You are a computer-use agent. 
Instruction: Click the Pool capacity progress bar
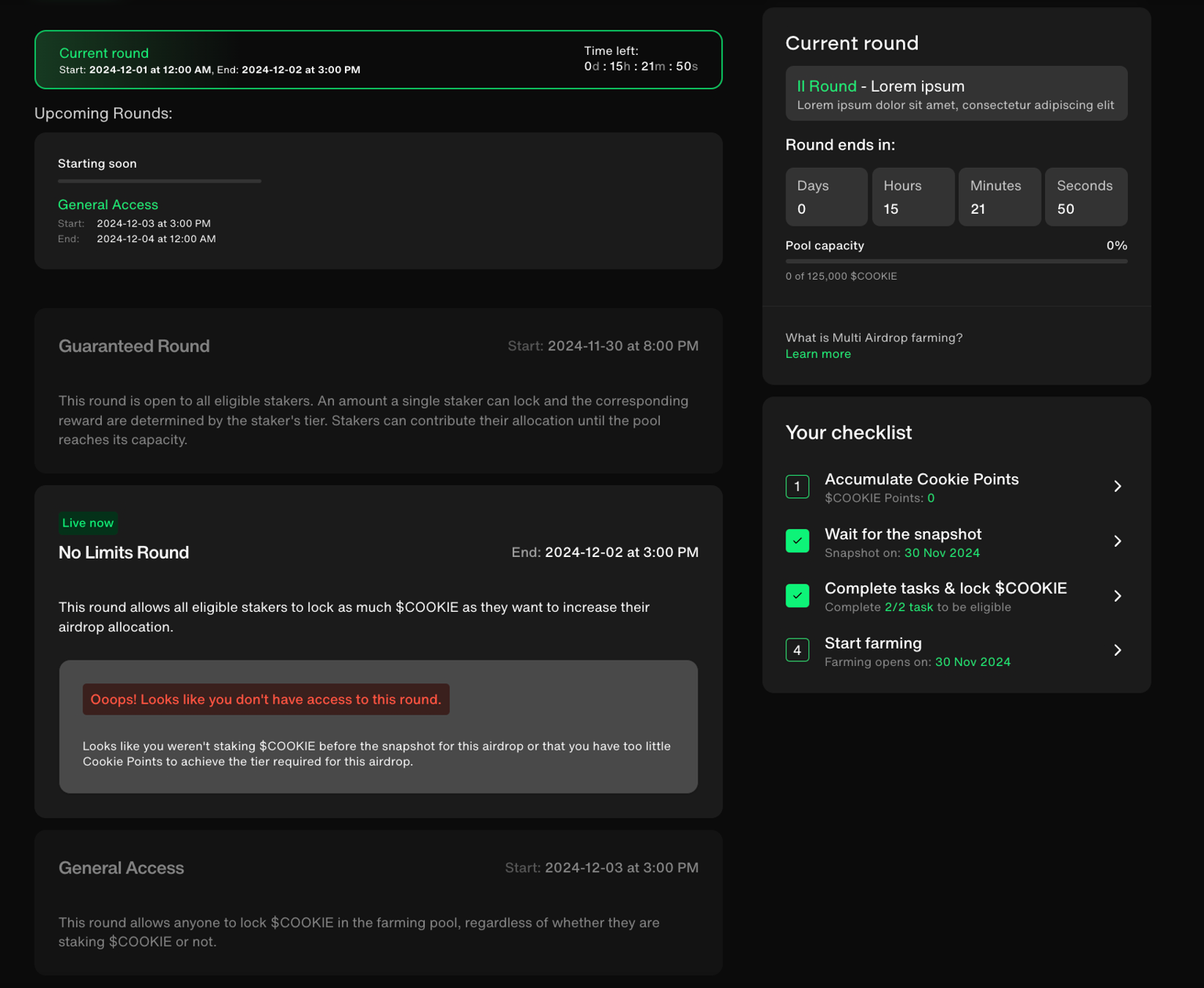[956, 262]
